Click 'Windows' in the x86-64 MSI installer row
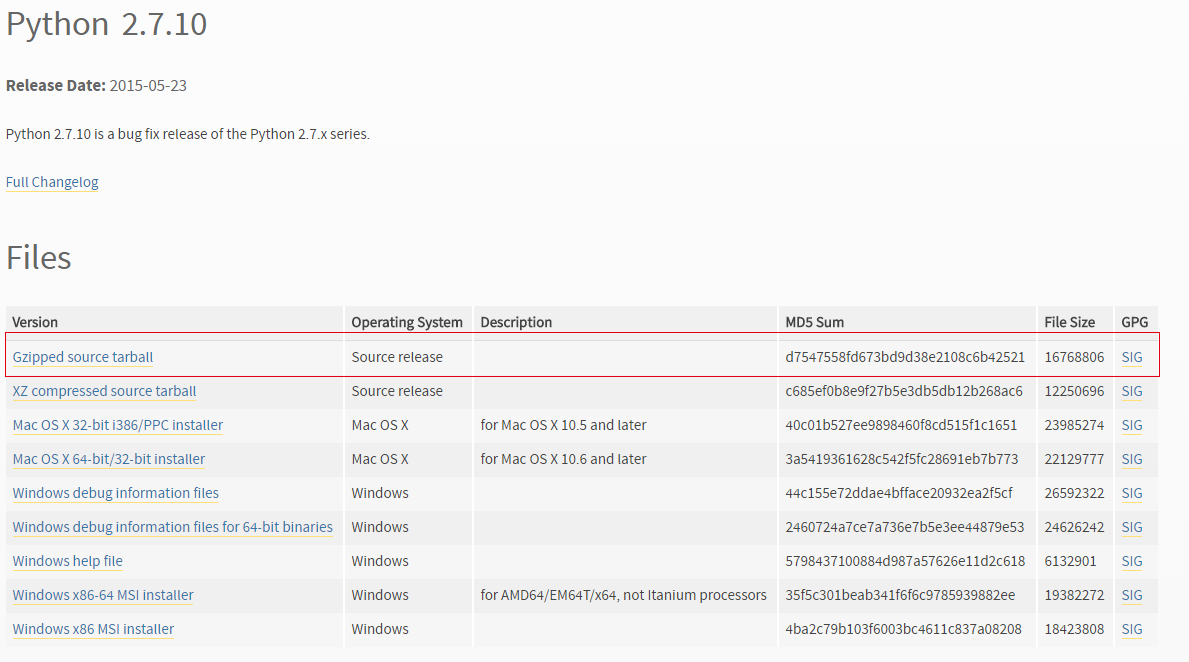 tap(380, 595)
